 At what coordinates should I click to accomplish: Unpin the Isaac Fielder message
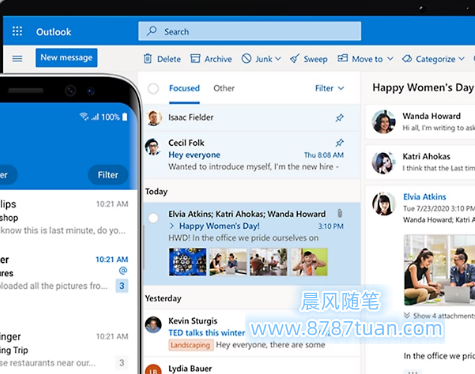click(339, 117)
